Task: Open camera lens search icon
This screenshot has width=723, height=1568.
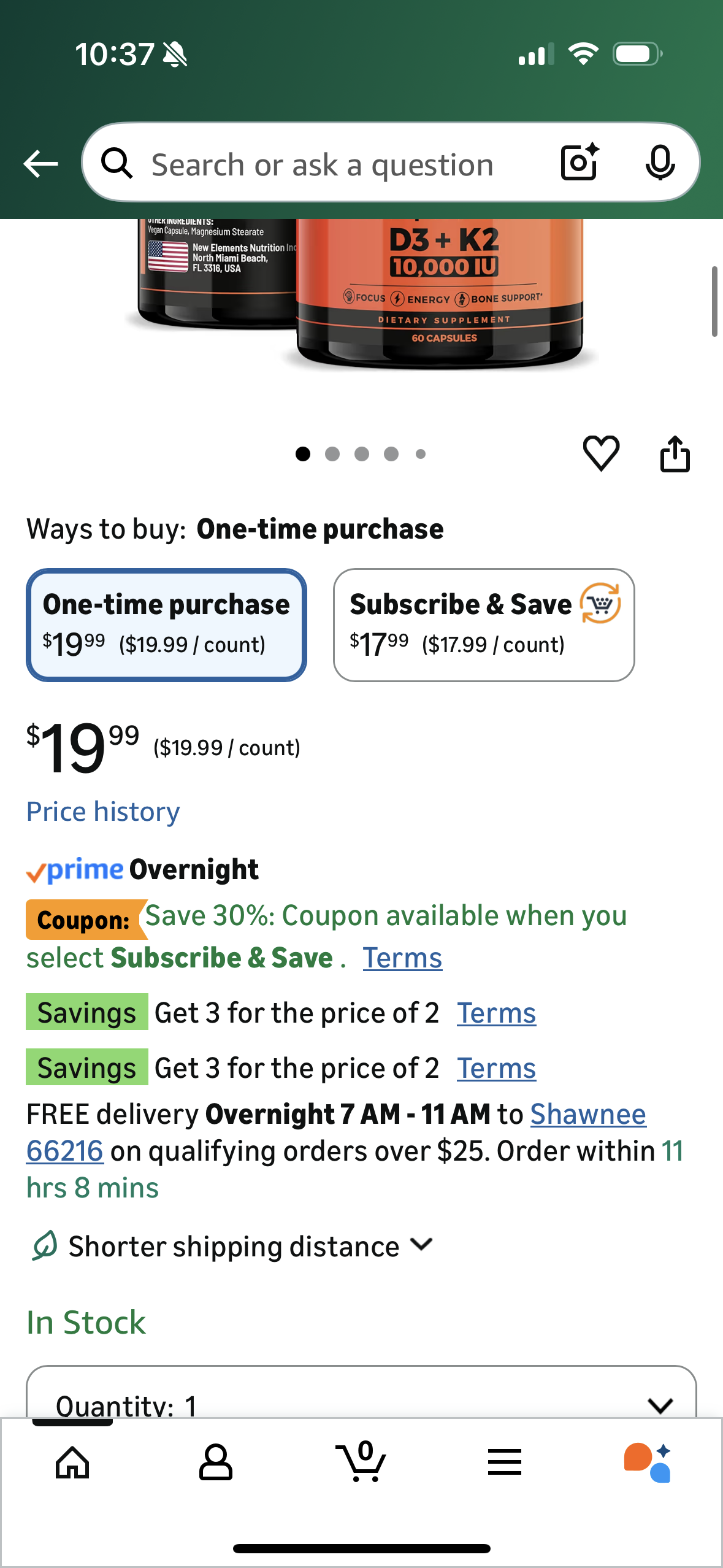Action: 580,163
